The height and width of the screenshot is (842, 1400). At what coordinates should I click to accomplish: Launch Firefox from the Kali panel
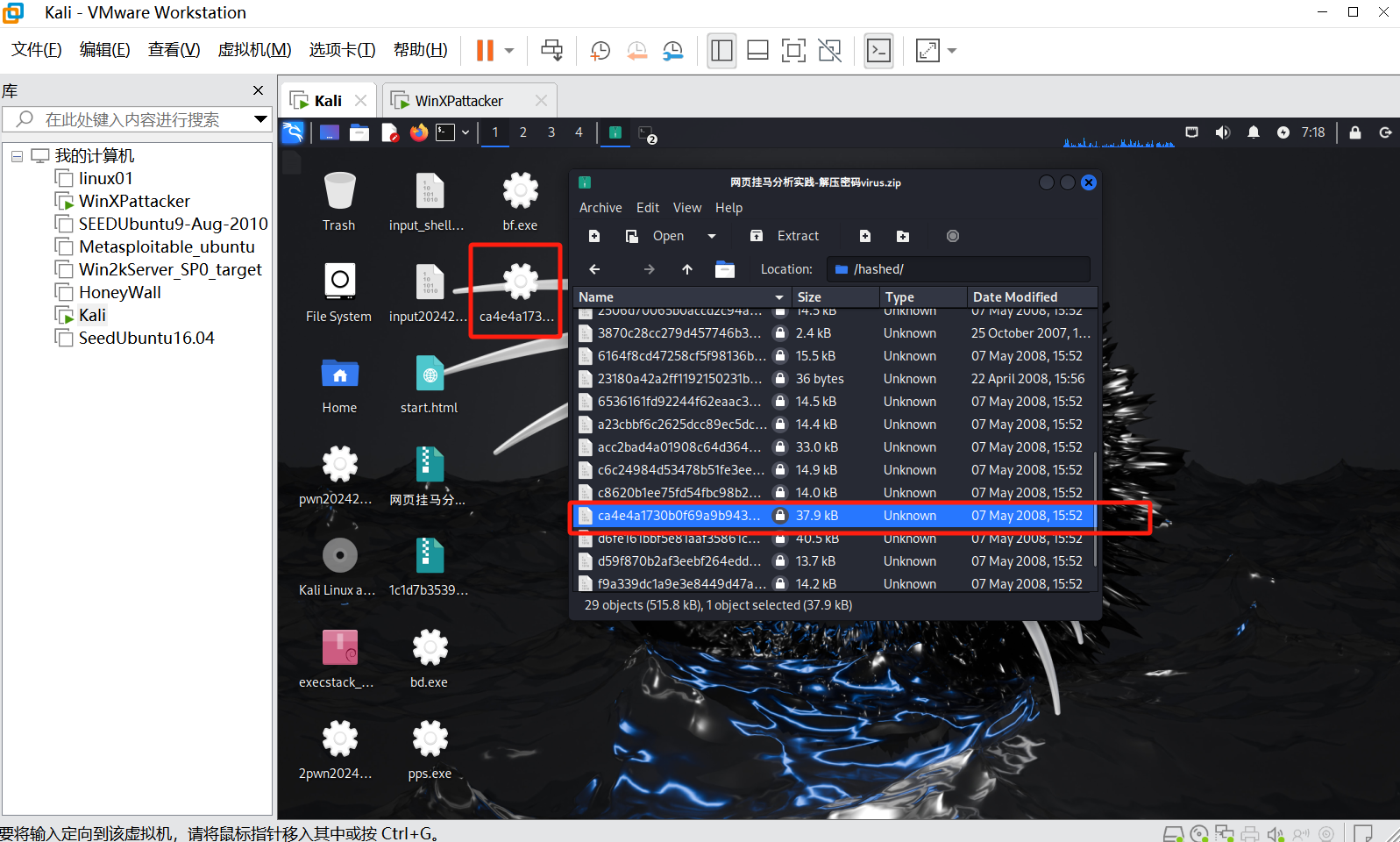419,132
